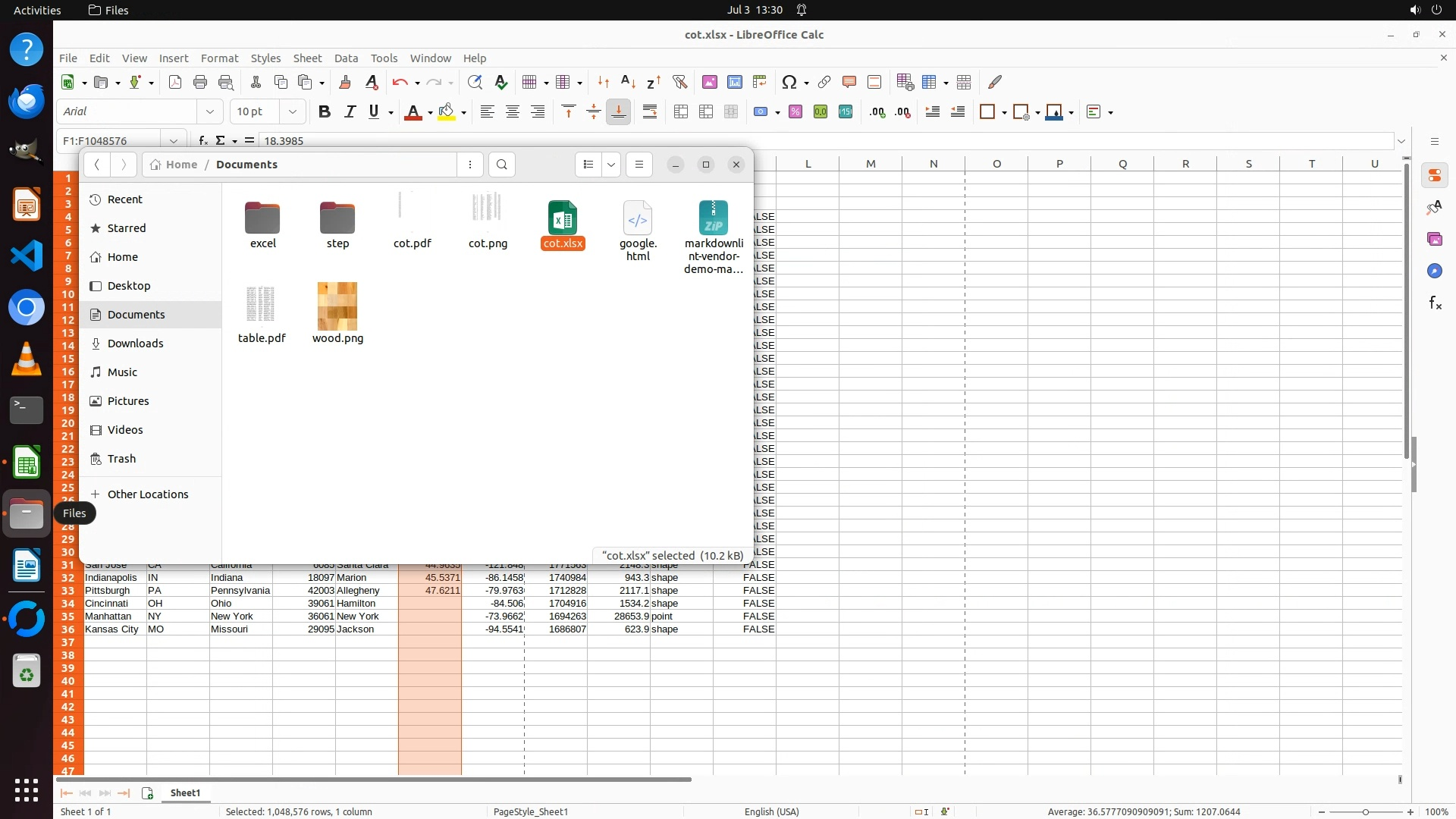The height and width of the screenshot is (819, 1456).
Task: Click the Clone Formatting paintbrush icon
Action: (345, 82)
